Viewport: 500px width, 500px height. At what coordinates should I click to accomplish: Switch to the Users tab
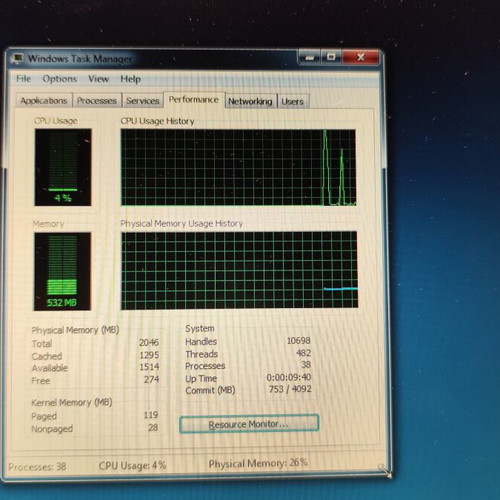[x=293, y=102]
